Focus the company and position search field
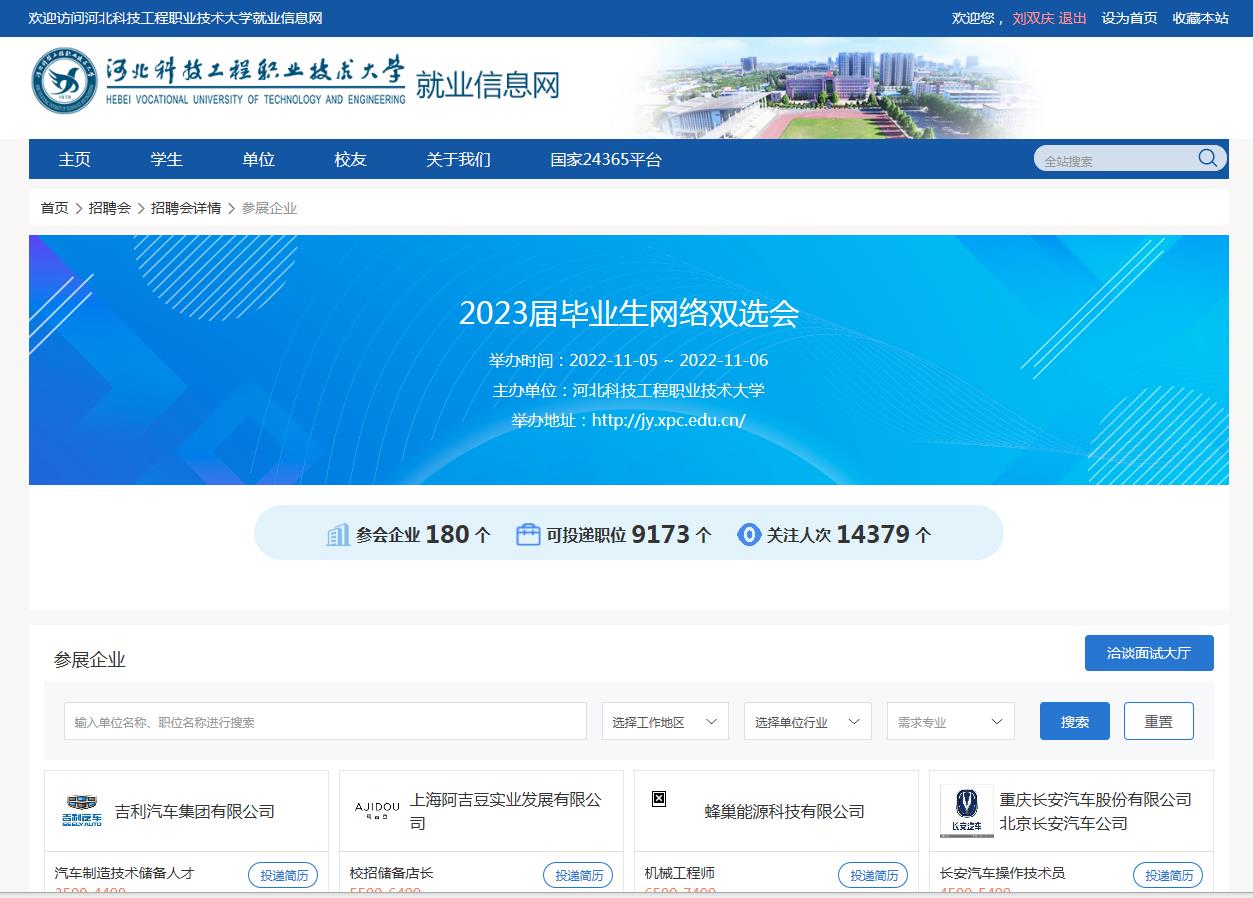This screenshot has width=1253, height=898. click(325, 722)
